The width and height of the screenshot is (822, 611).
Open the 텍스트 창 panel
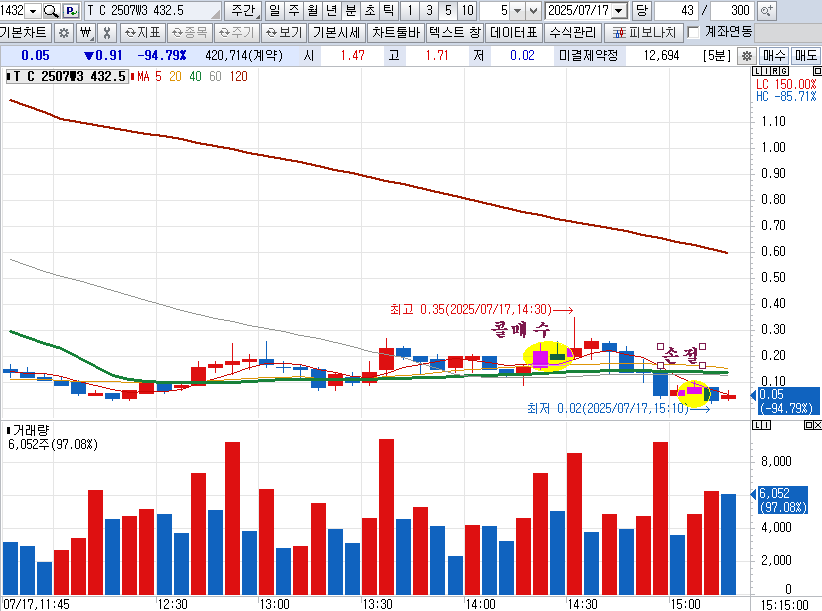(455, 33)
